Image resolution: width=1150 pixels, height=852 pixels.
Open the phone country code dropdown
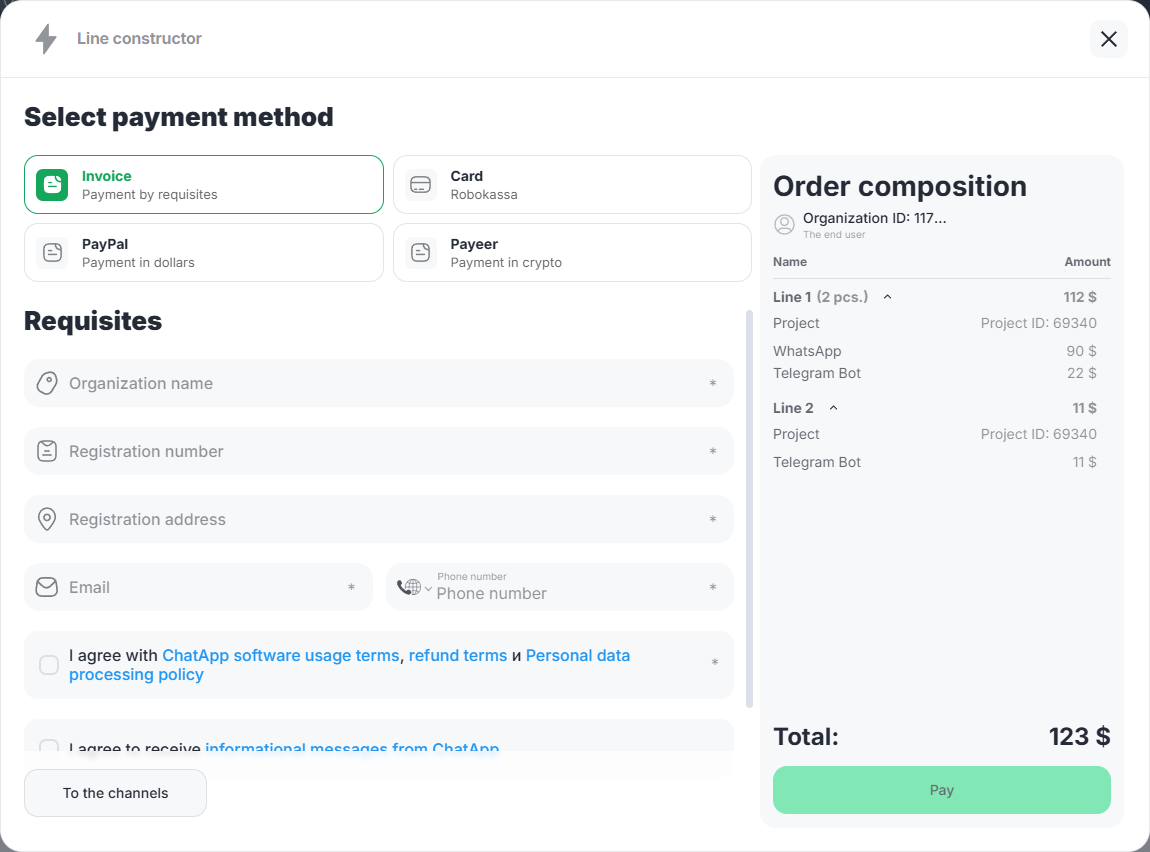(x=414, y=588)
